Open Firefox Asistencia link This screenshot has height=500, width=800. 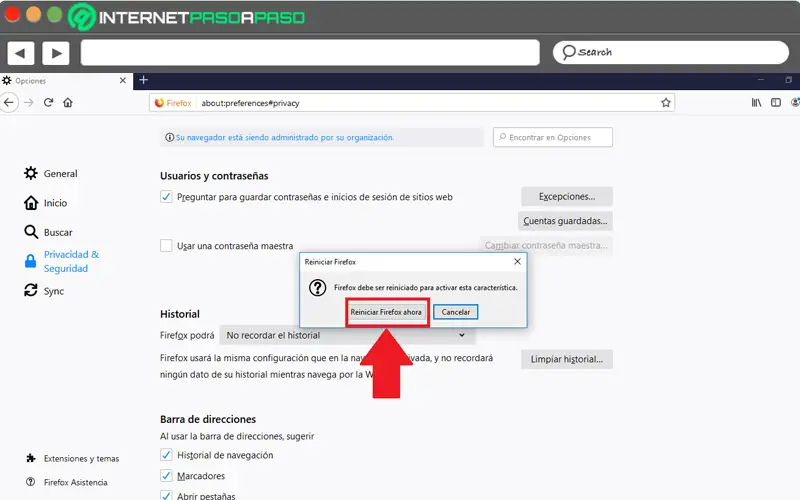[76, 482]
